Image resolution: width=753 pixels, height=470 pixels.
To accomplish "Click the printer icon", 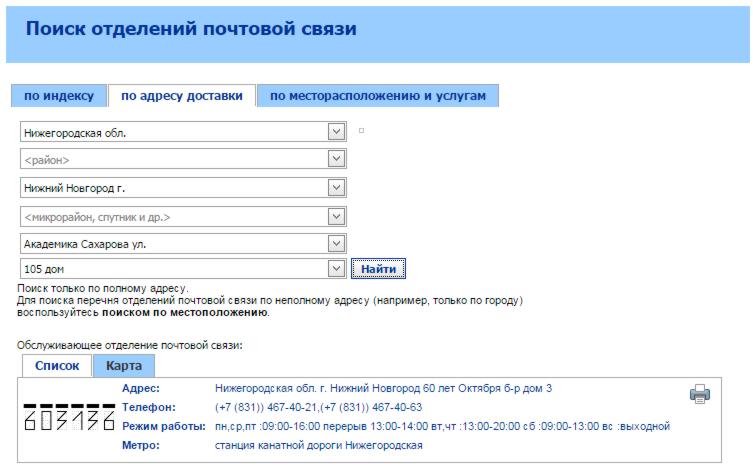I will (x=699, y=394).
